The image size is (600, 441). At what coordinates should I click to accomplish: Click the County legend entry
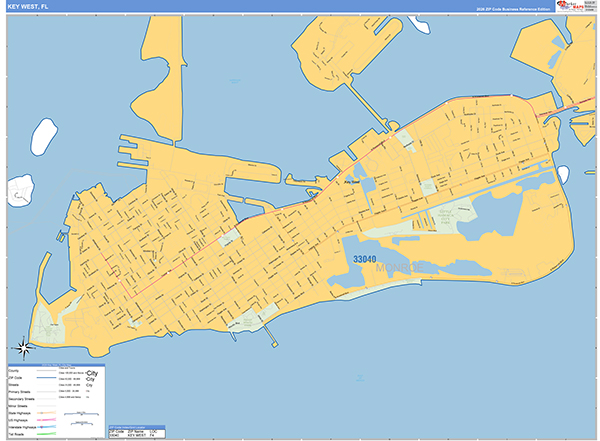coord(14,369)
